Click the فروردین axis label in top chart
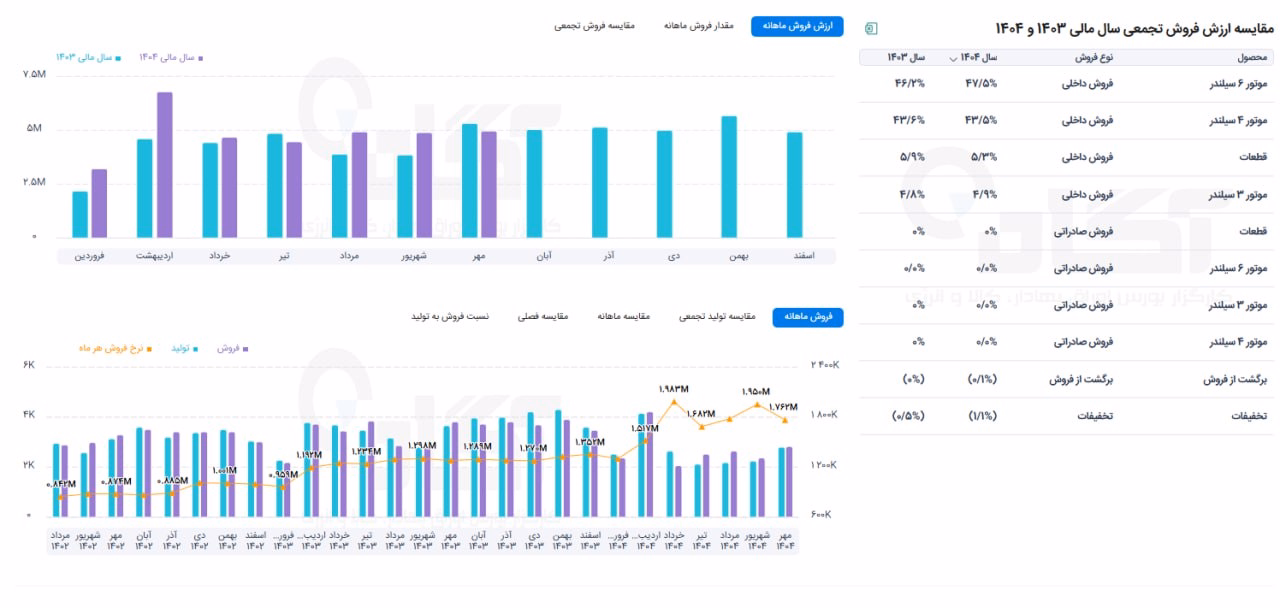 [88, 256]
